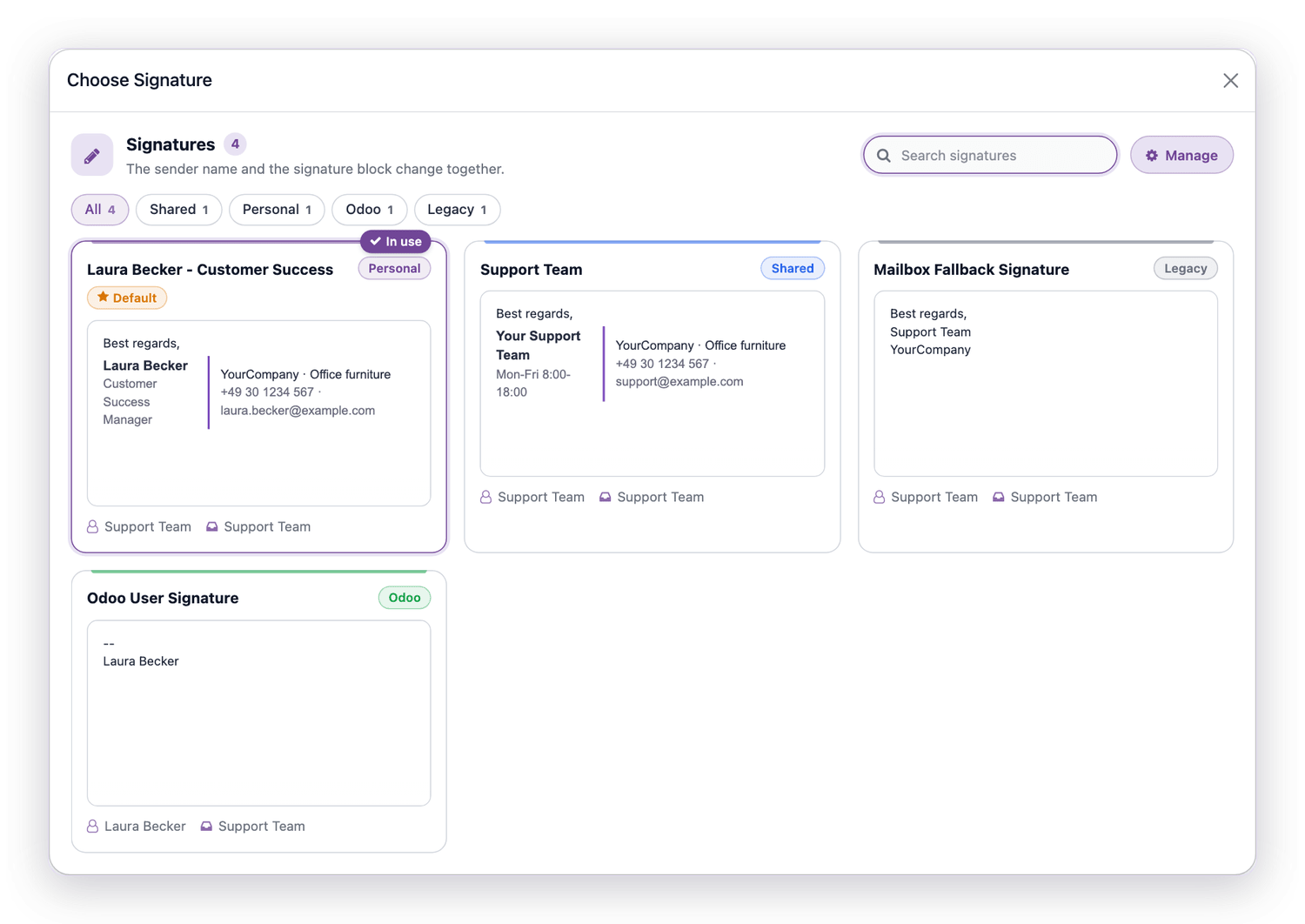Click the pencil icon beside Signatures heading
Screen dimensions: 1305x924
[92, 155]
